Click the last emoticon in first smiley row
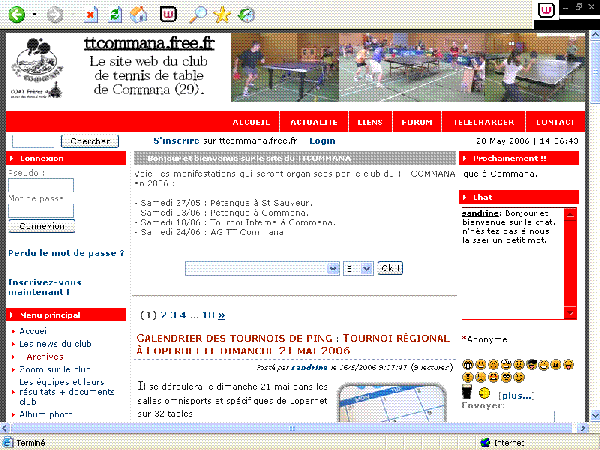Image resolution: width=600 pixels, height=450 pixels. [x=569, y=365]
